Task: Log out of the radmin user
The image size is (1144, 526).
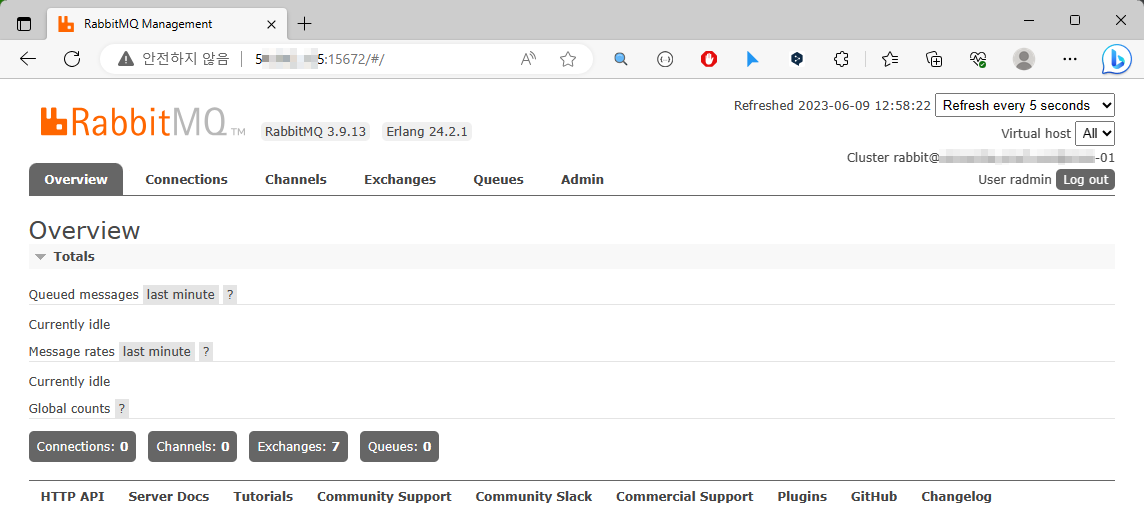Action: pos(1085,179)
